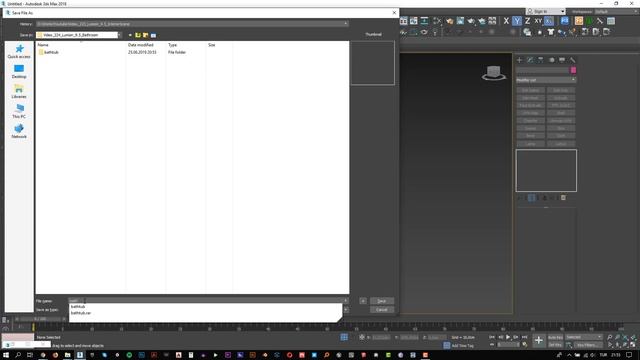
Task: Expand the Save as type dropdown
Action: pyautogui.click(x=346, y=310)
